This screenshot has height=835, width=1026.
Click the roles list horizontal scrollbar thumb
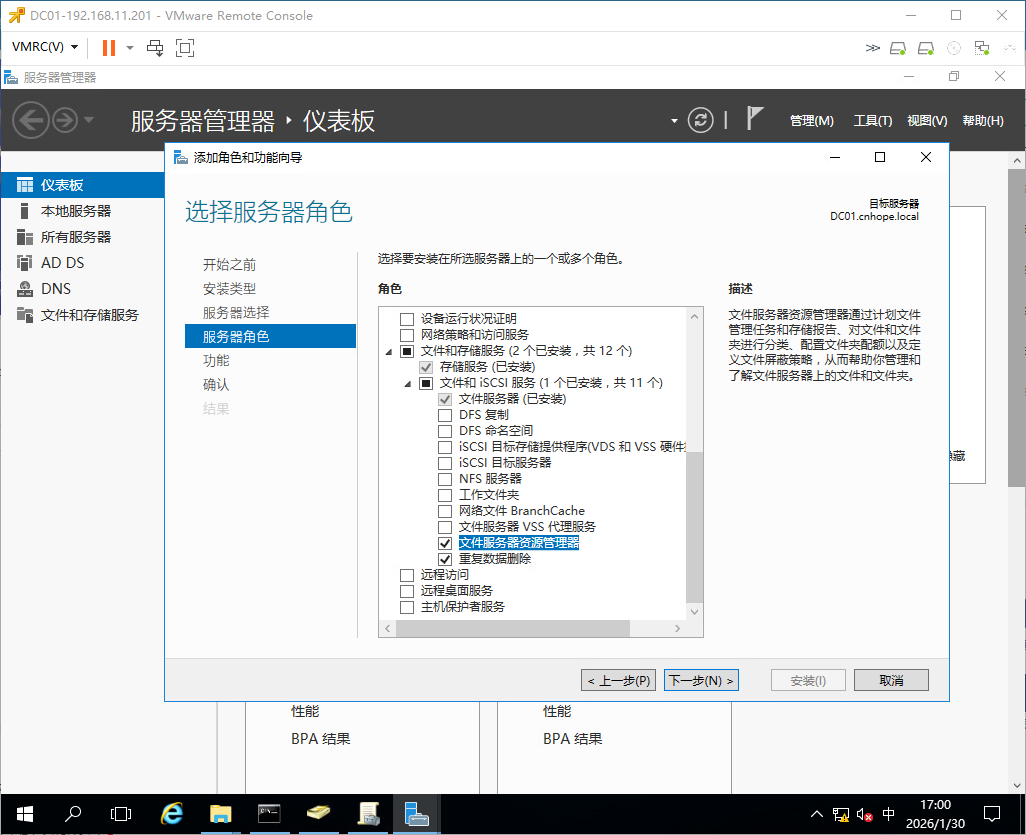[512, 628]
